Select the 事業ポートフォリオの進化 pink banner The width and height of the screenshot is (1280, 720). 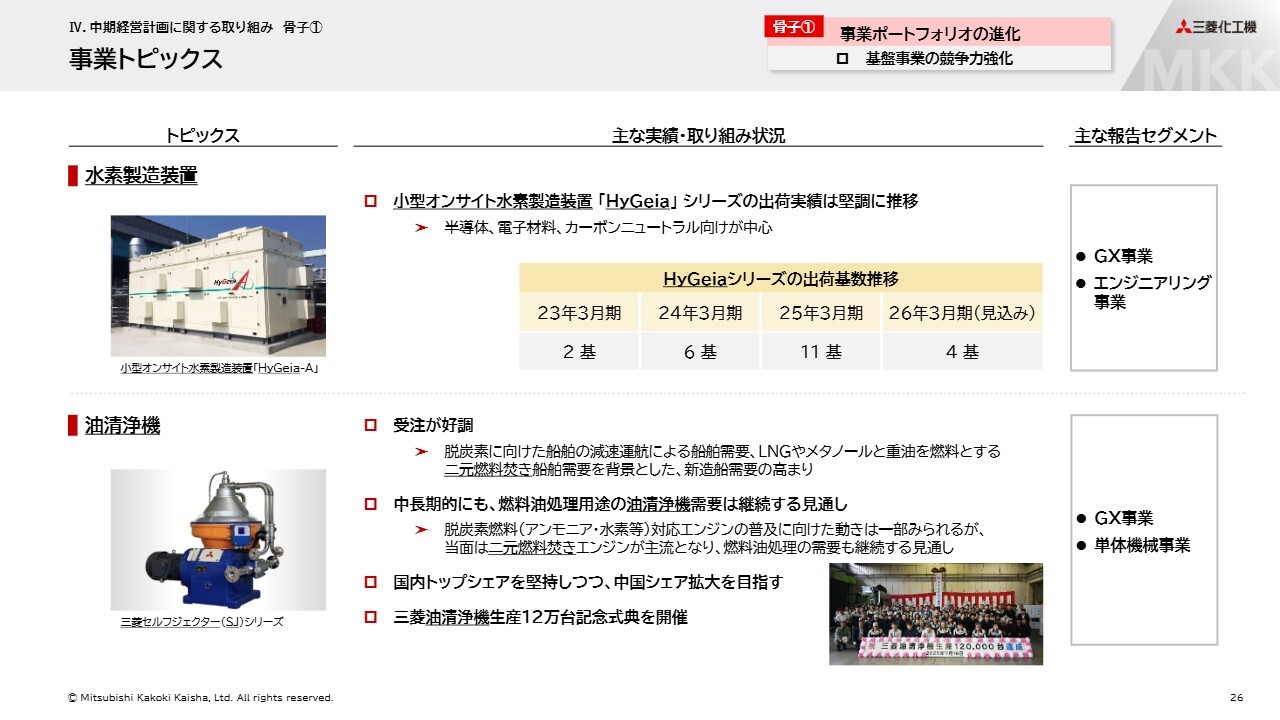[930, 34]
